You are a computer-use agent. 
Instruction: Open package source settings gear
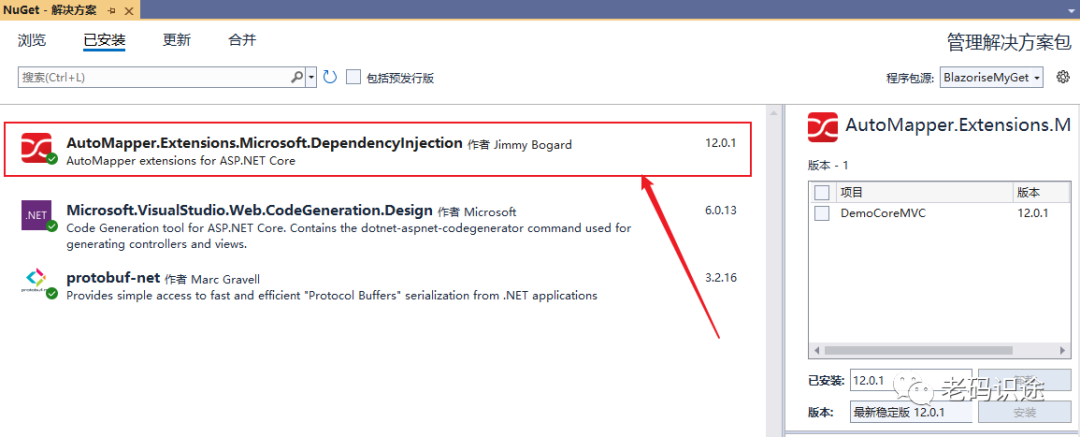pos(1063,76)
